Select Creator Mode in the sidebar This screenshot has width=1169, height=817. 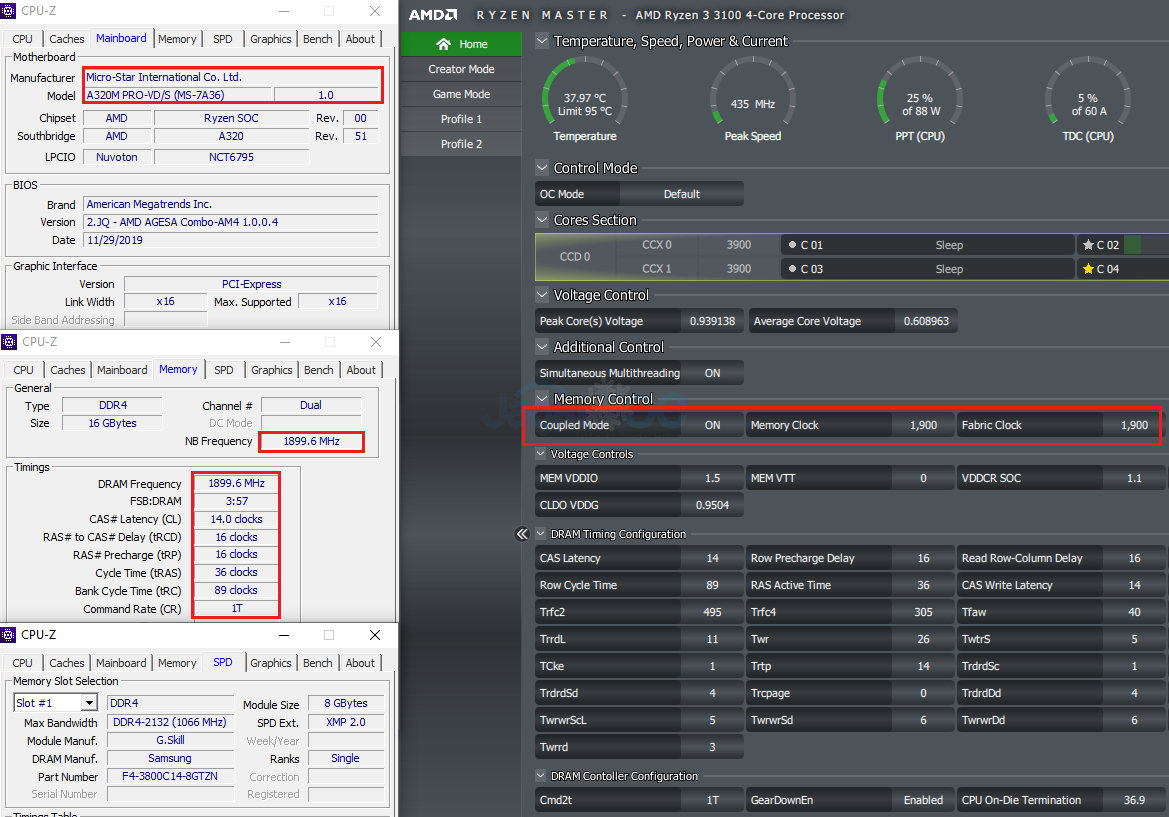tap(461, 69)
